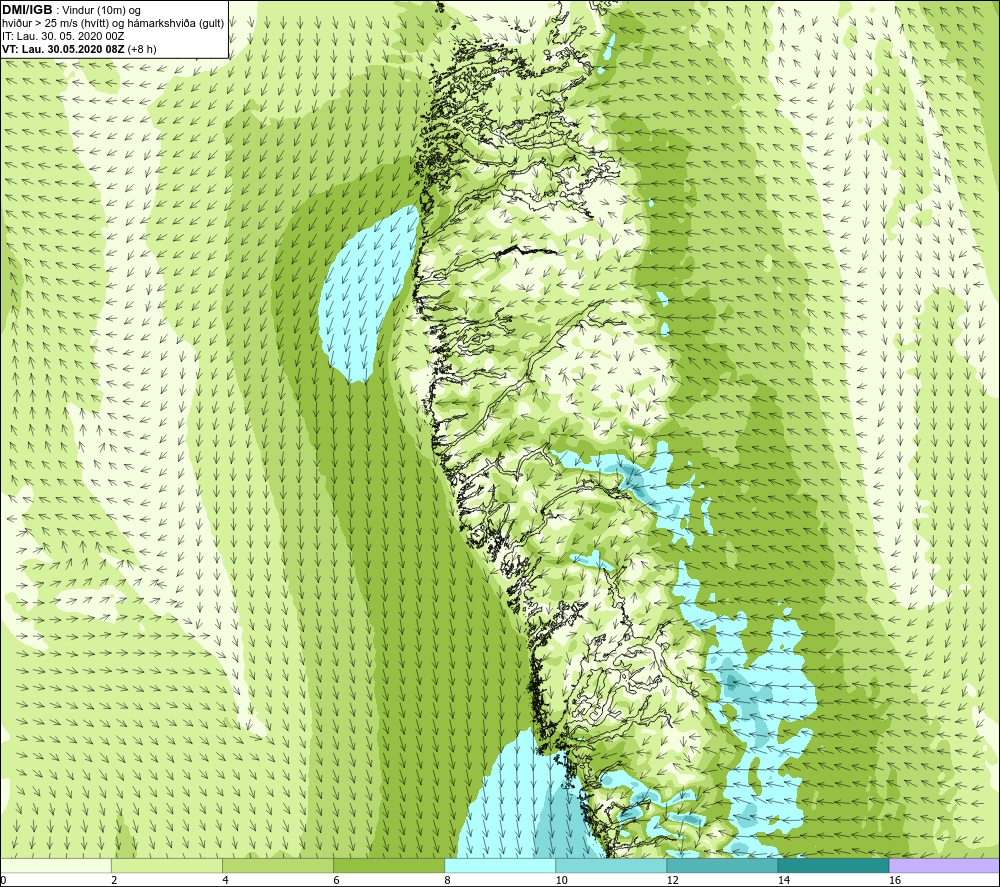
Task: Click the dark teal 14–16 m/s legend swatch
Action: coord(833,865)
